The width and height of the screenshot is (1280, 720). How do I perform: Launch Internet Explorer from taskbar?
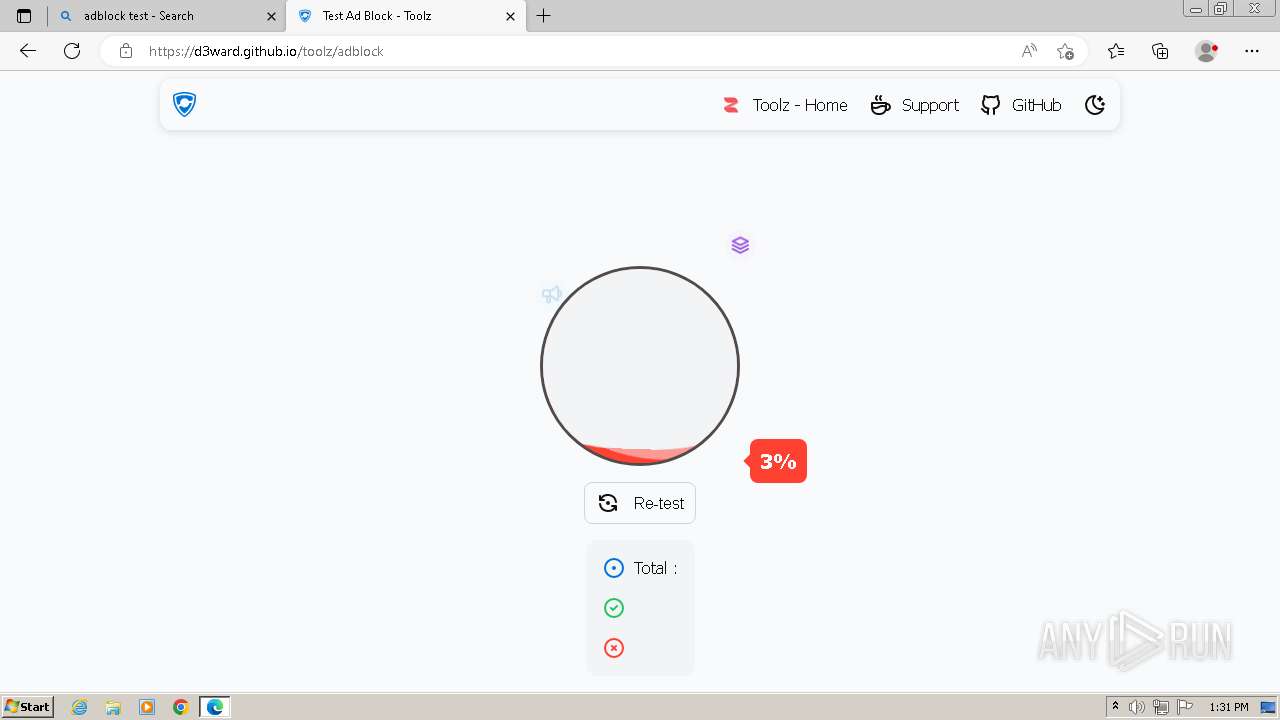point(79,707)
